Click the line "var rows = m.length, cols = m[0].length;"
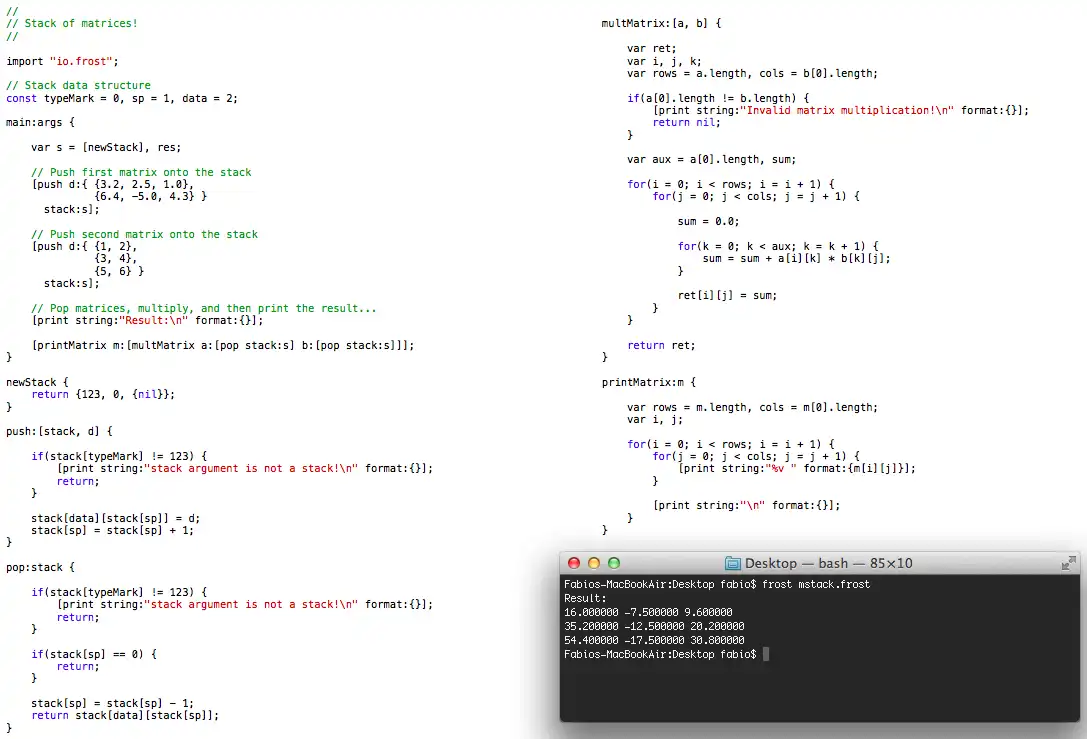Viewport: 1087px width, 739px height. coord(752,407)
